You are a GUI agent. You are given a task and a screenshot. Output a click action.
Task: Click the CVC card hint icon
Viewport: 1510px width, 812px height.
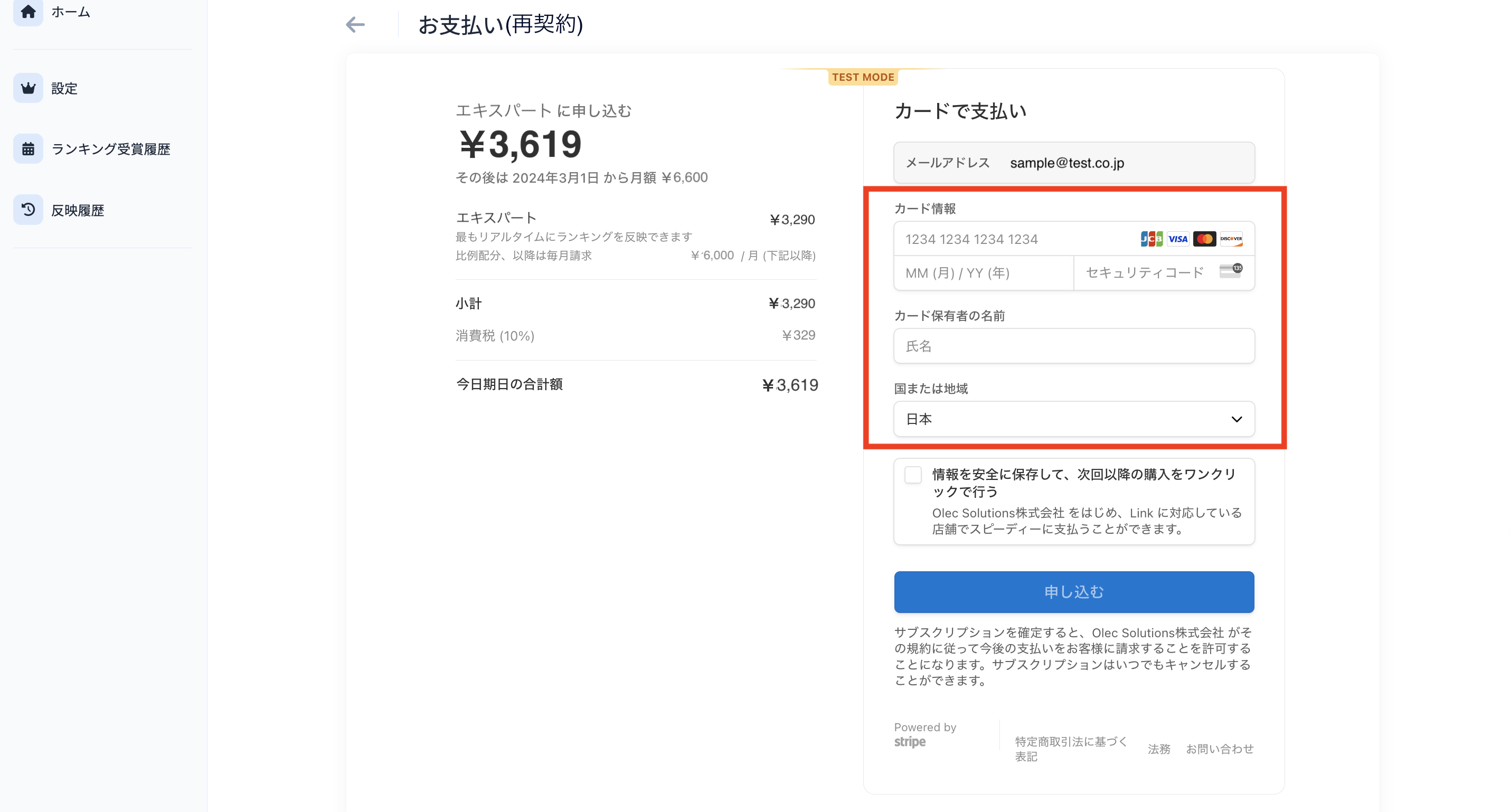tap(1231, 271)
